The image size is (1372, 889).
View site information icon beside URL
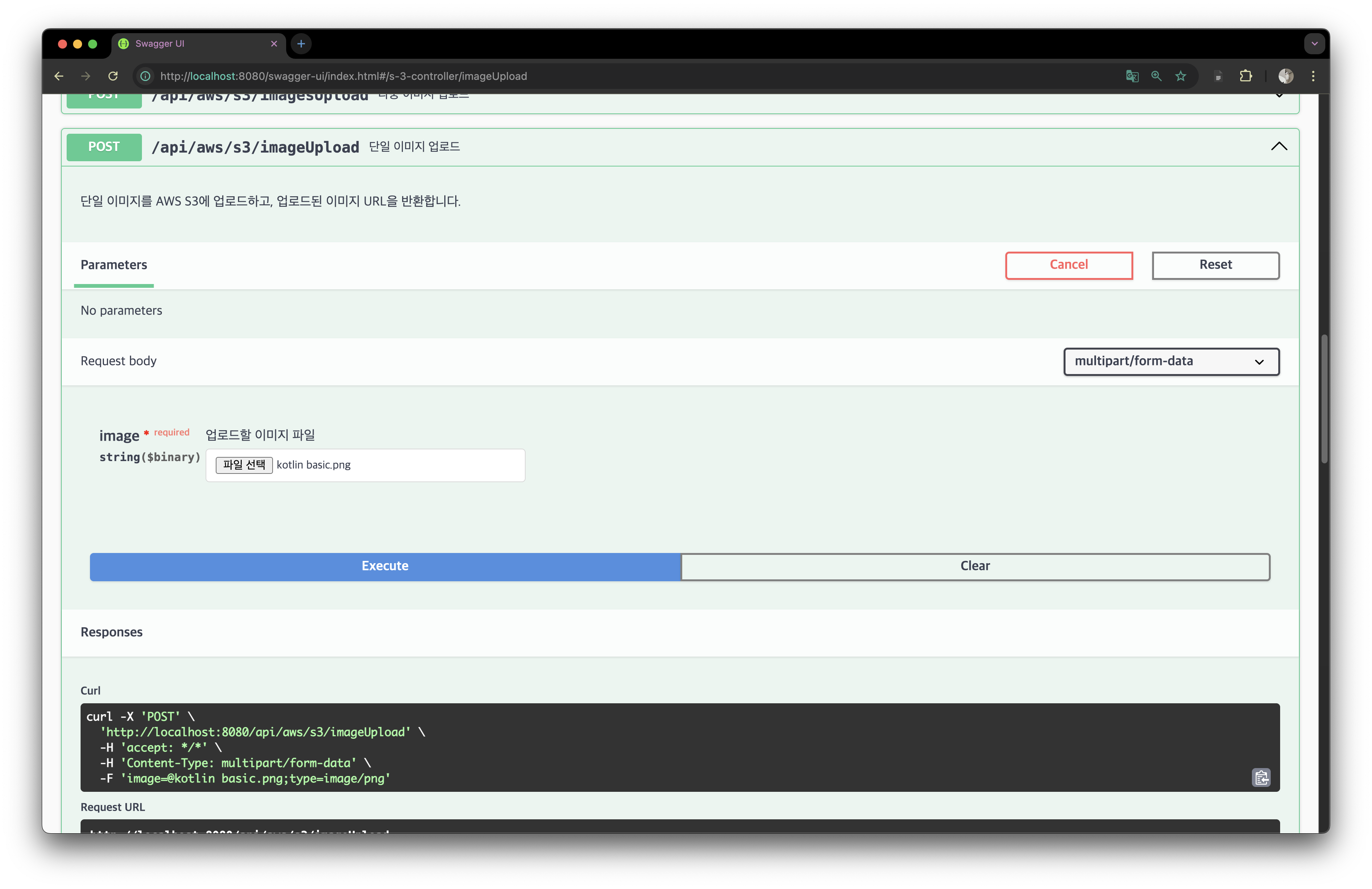point(146,76)
